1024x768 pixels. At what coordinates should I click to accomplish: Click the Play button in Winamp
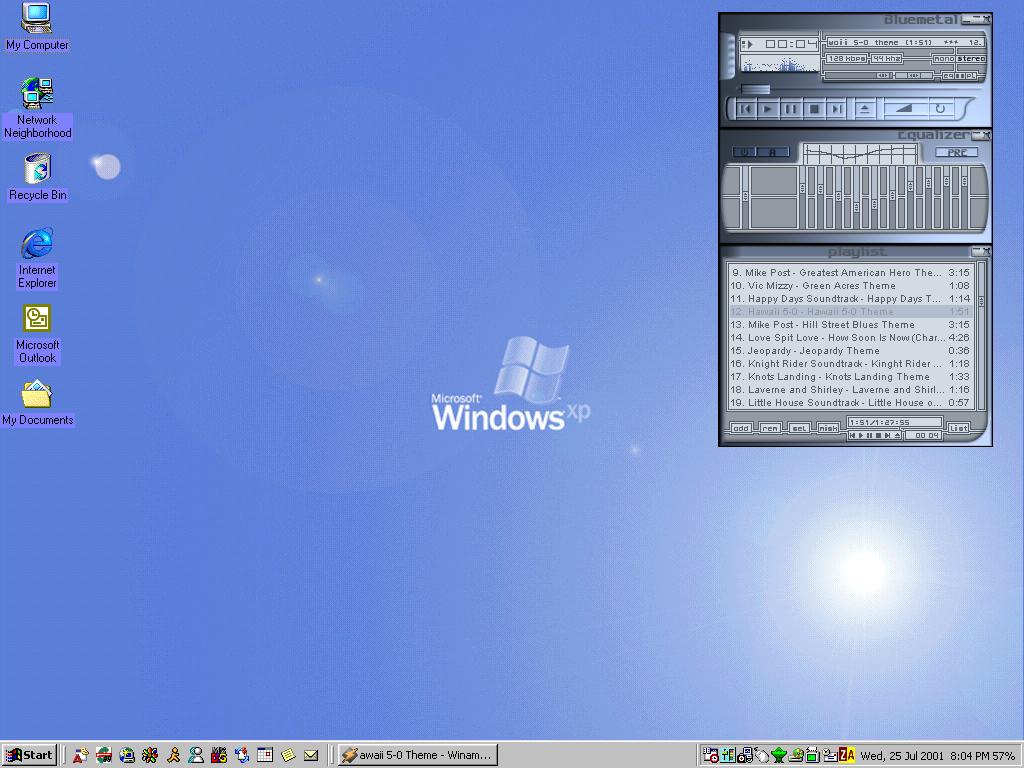[x=768, y=109]
